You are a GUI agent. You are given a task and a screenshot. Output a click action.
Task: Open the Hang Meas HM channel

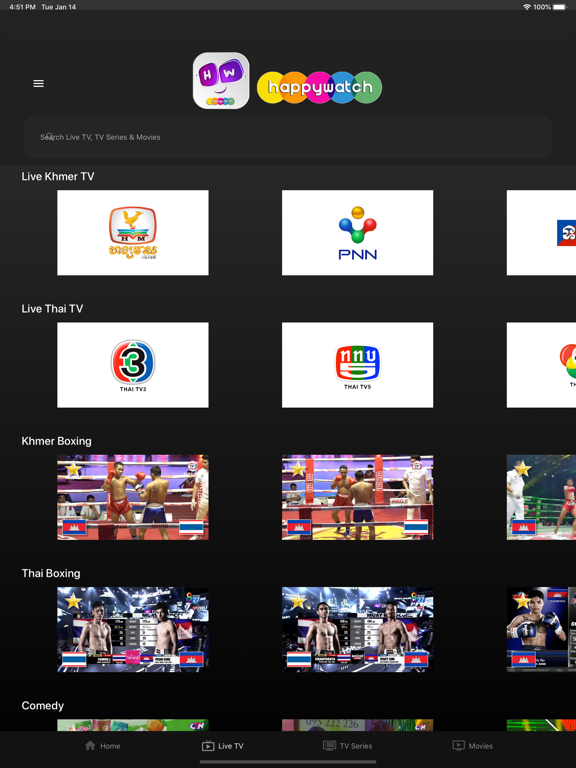point(133,233)
